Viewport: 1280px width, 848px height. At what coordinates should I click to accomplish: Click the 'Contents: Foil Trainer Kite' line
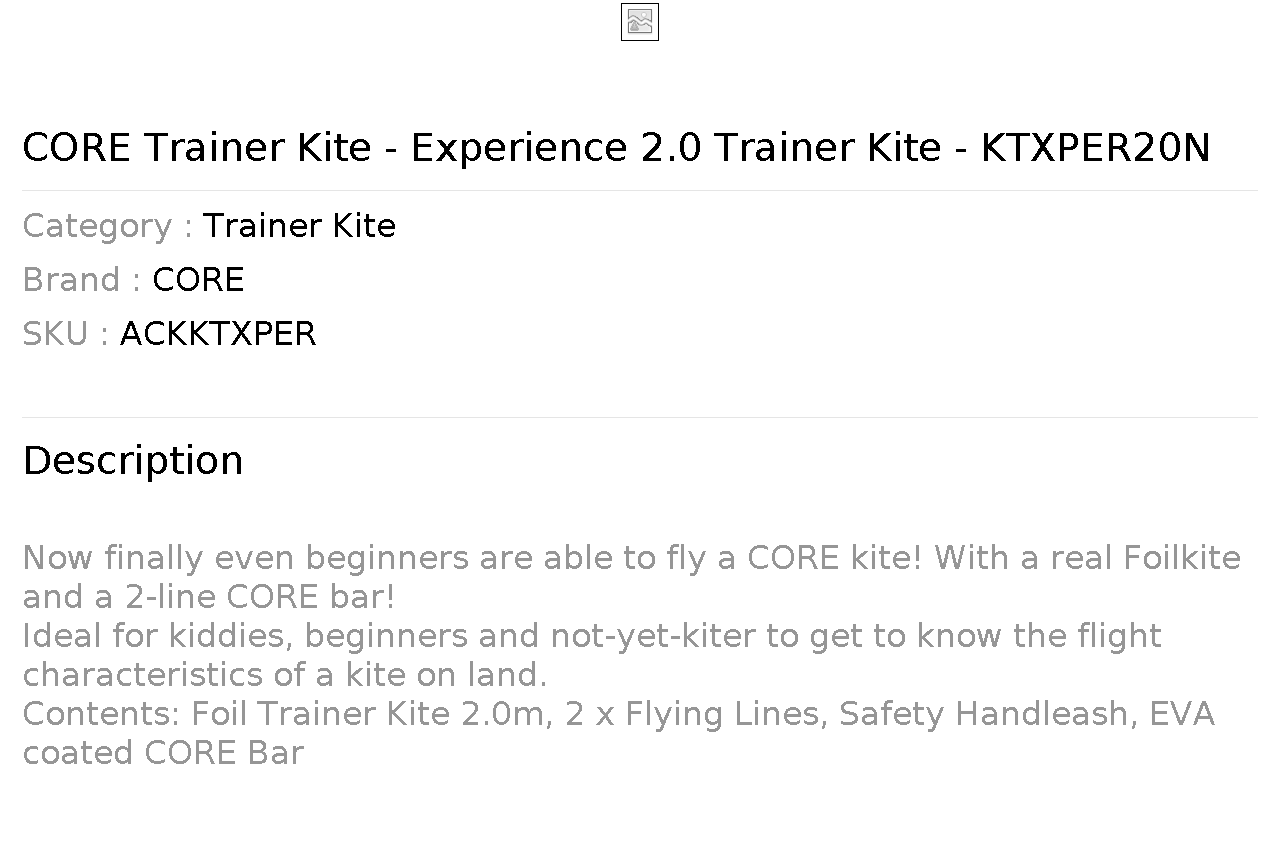[618, 713]
